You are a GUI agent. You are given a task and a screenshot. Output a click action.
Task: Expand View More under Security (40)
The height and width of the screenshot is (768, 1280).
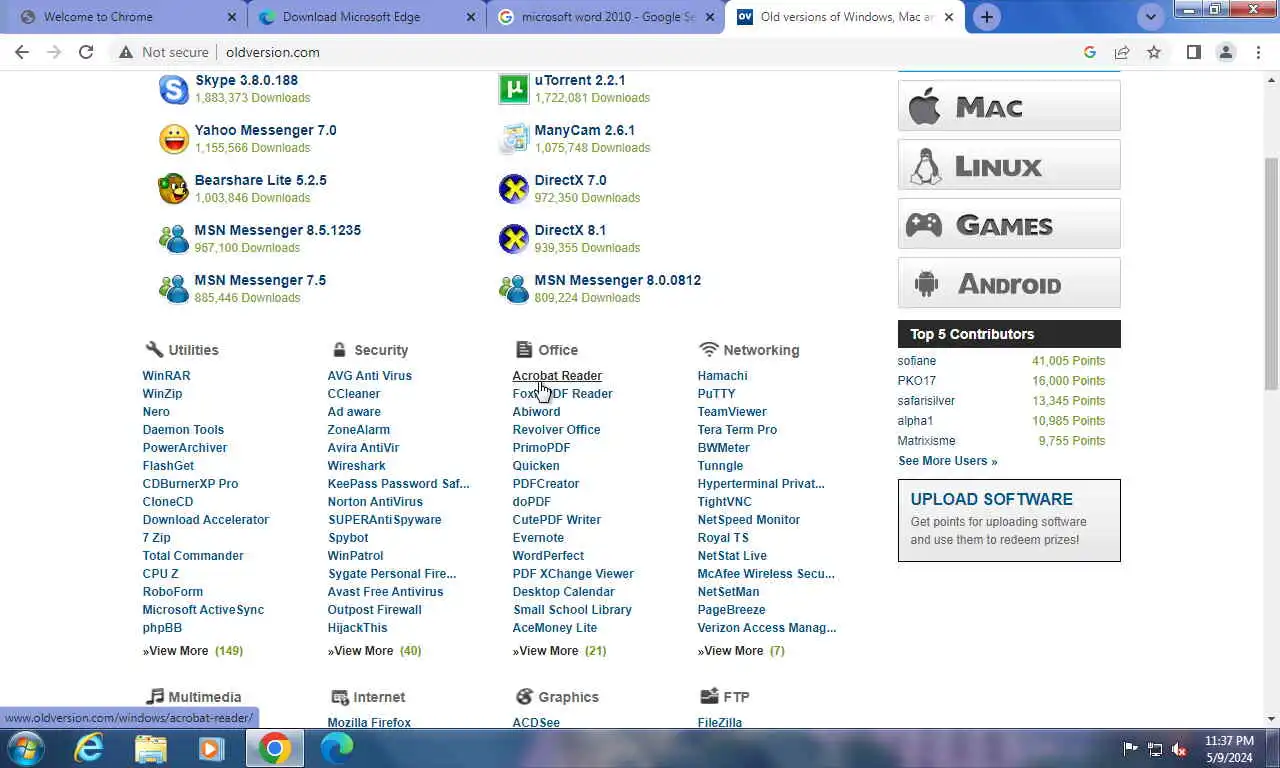tap(375, 651)
